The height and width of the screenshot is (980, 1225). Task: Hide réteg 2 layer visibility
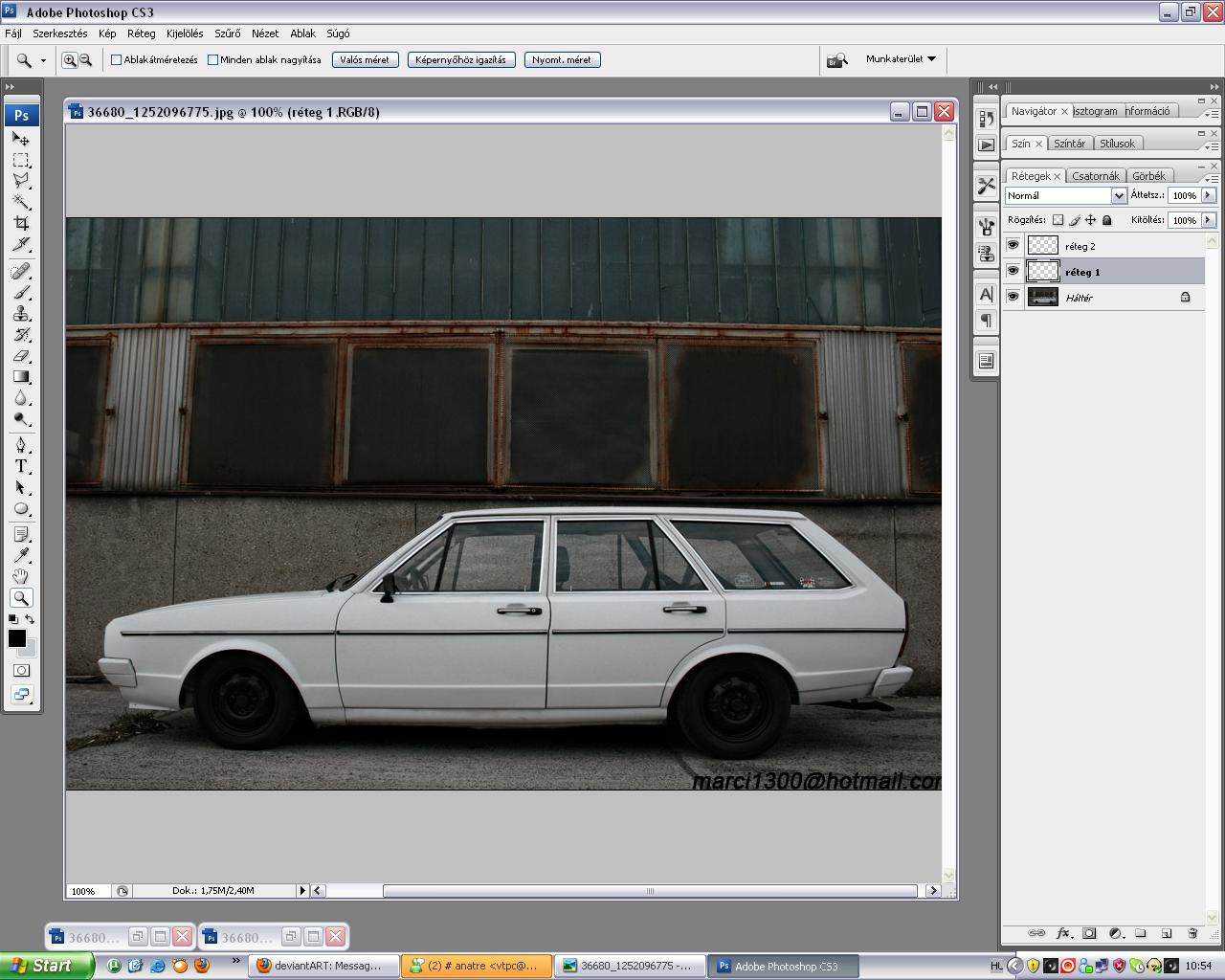[x=1013, y=246]
